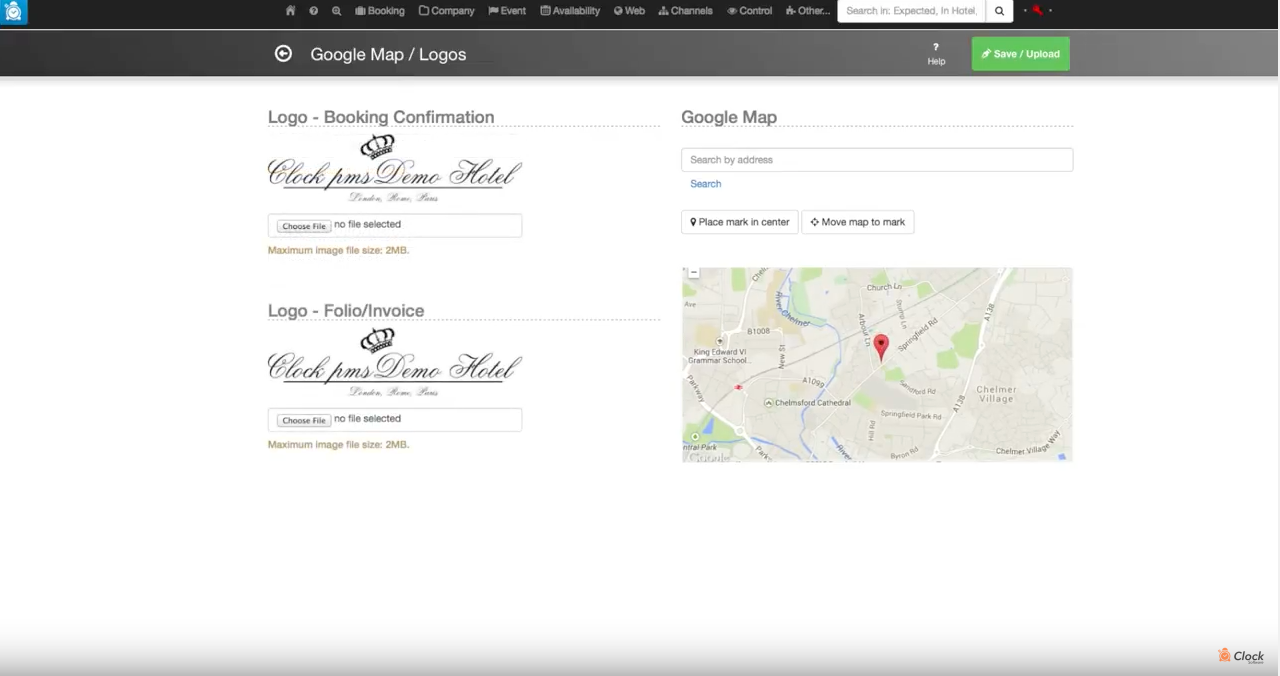This screenshot has height=676, width=1280.
Task: Click the navbar search magnifier button
Action: click(x=999, y=11)
